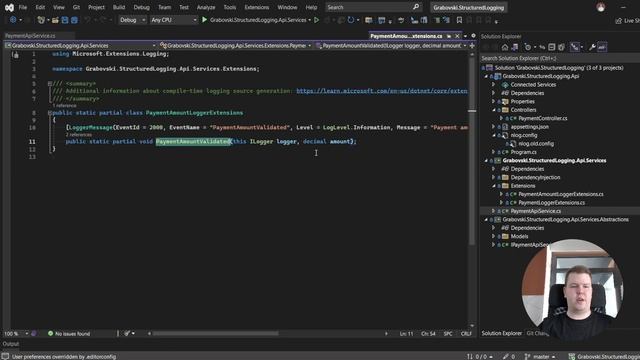Screen dimensions: 640x360
Task: Open the Analyze menu
Action: point(206,7)
